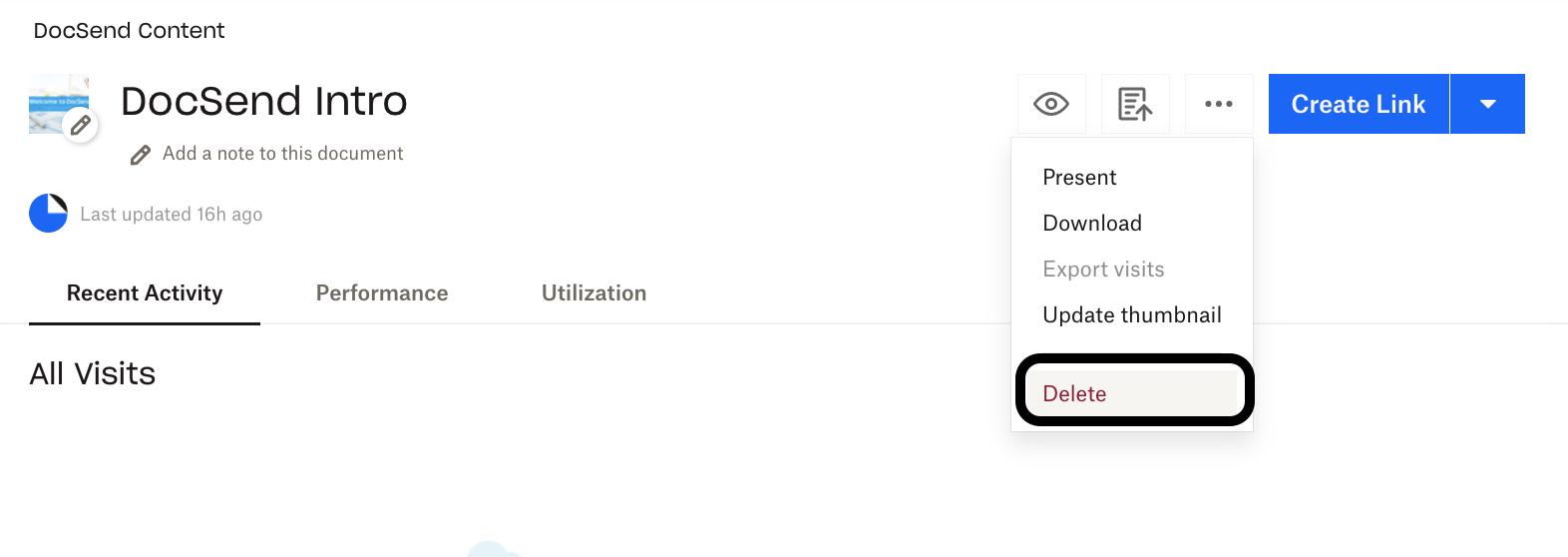This screenshot has width=1568, height=557.
Task: Switch to the Performance tab
Action: tap(382, 293)
